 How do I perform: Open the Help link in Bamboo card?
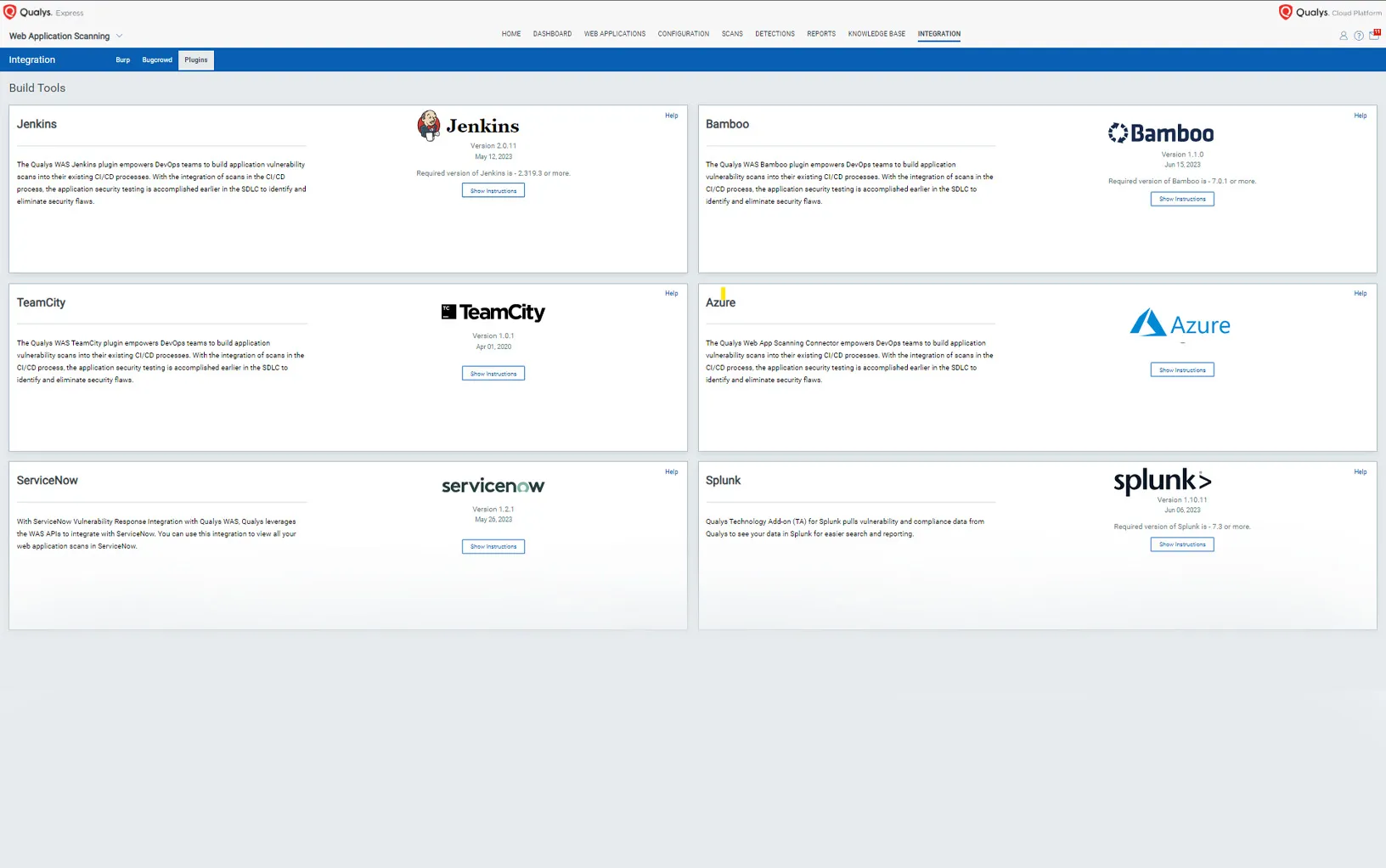(x=1360, y=116)
